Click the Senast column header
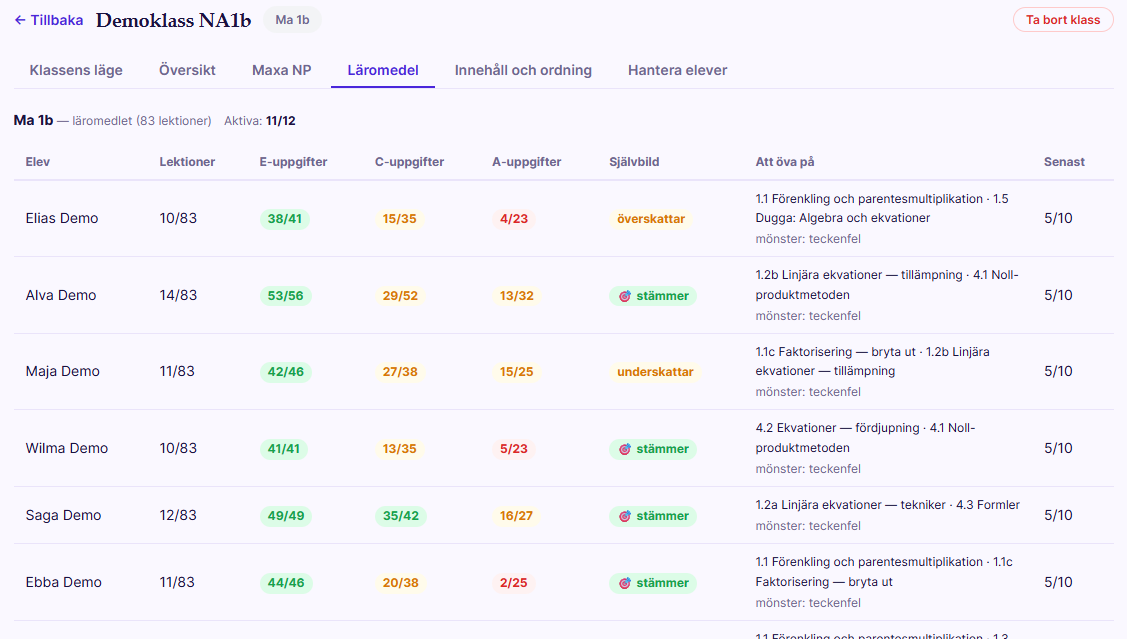The image size is (1127, 639). pos(1064,162)
